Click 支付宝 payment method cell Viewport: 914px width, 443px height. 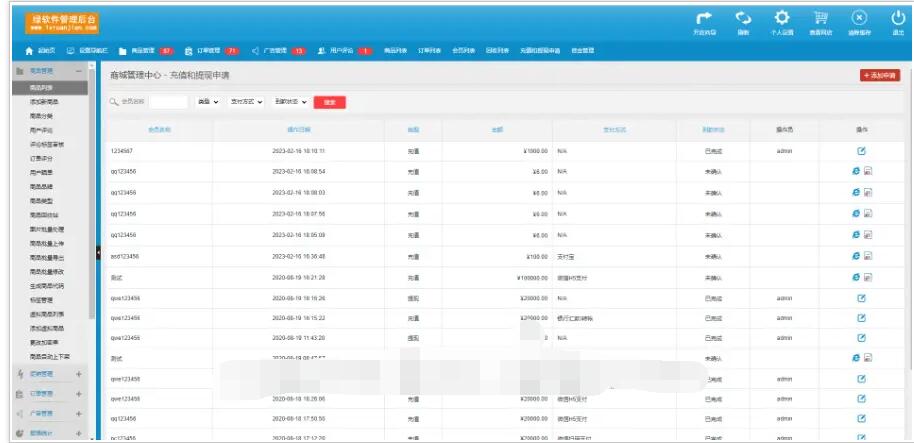click(566, 256)
